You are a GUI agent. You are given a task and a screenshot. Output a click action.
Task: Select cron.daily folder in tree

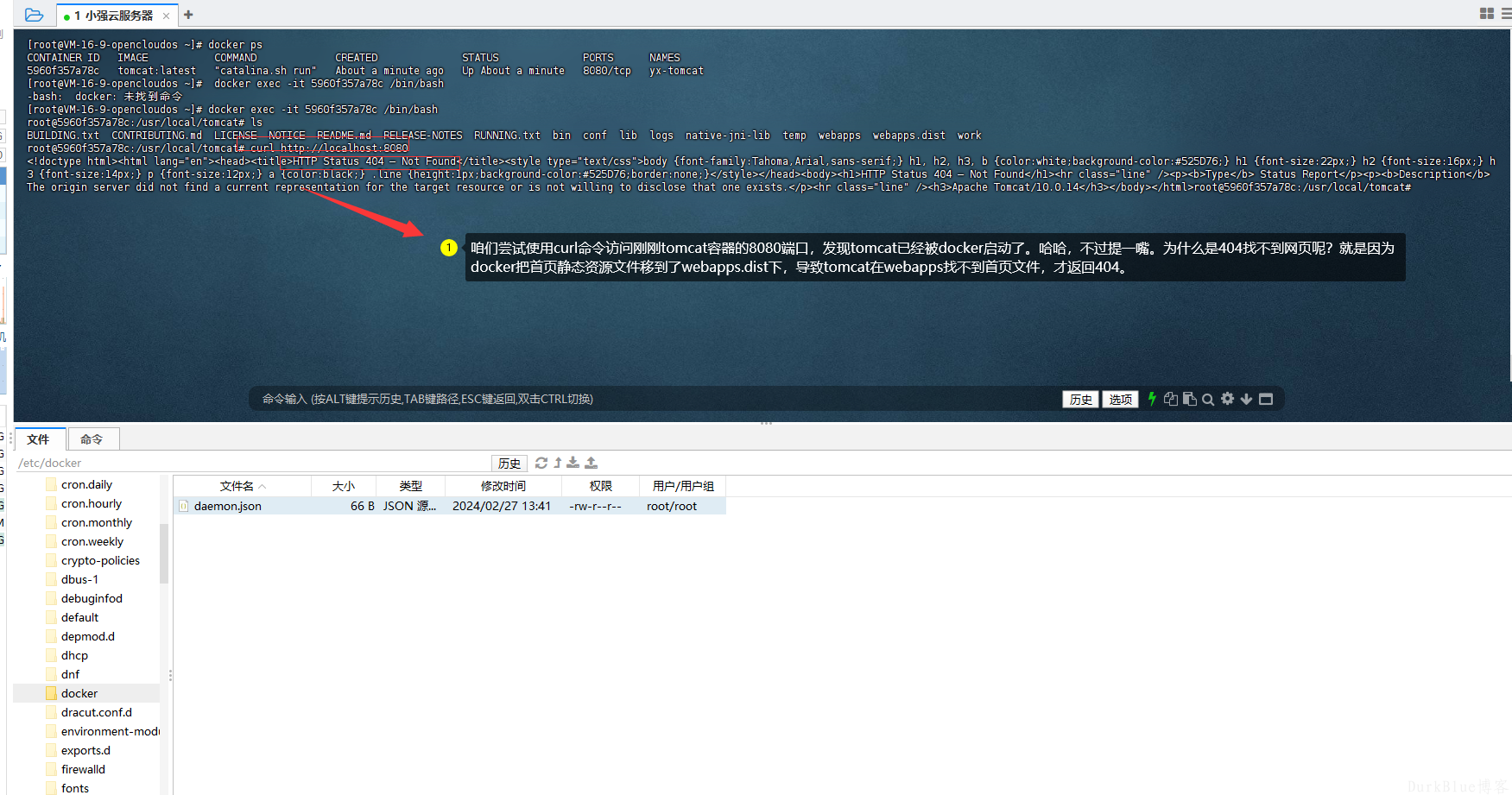(86, 484)
